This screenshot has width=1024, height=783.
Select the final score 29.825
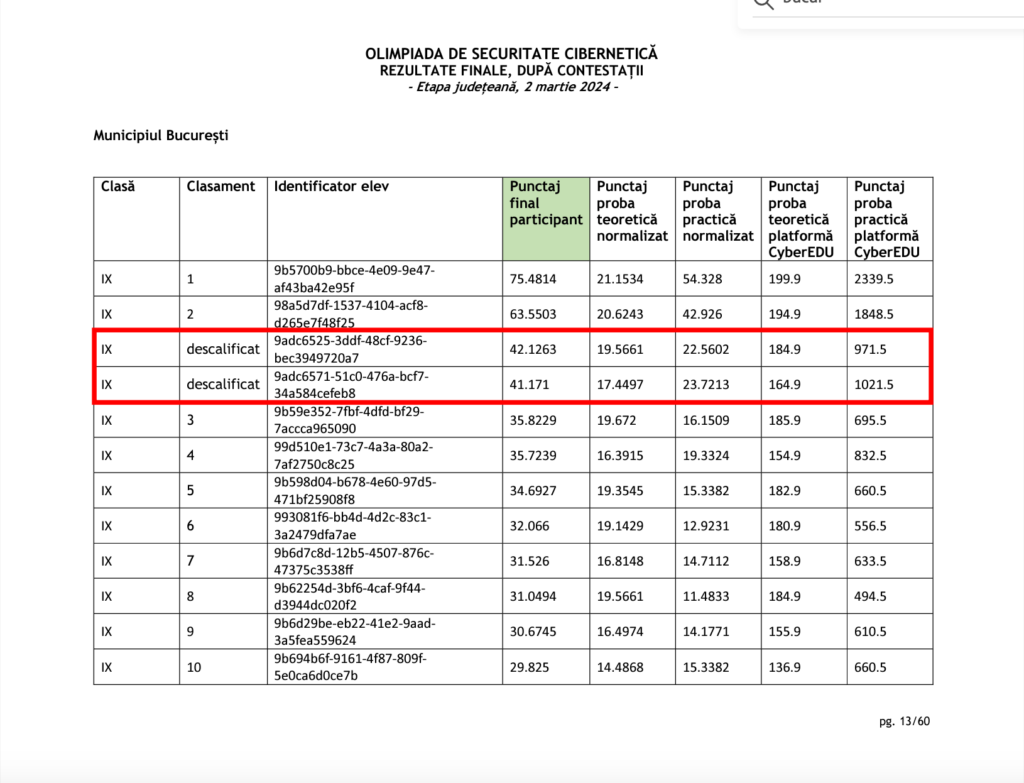[529, 667]
